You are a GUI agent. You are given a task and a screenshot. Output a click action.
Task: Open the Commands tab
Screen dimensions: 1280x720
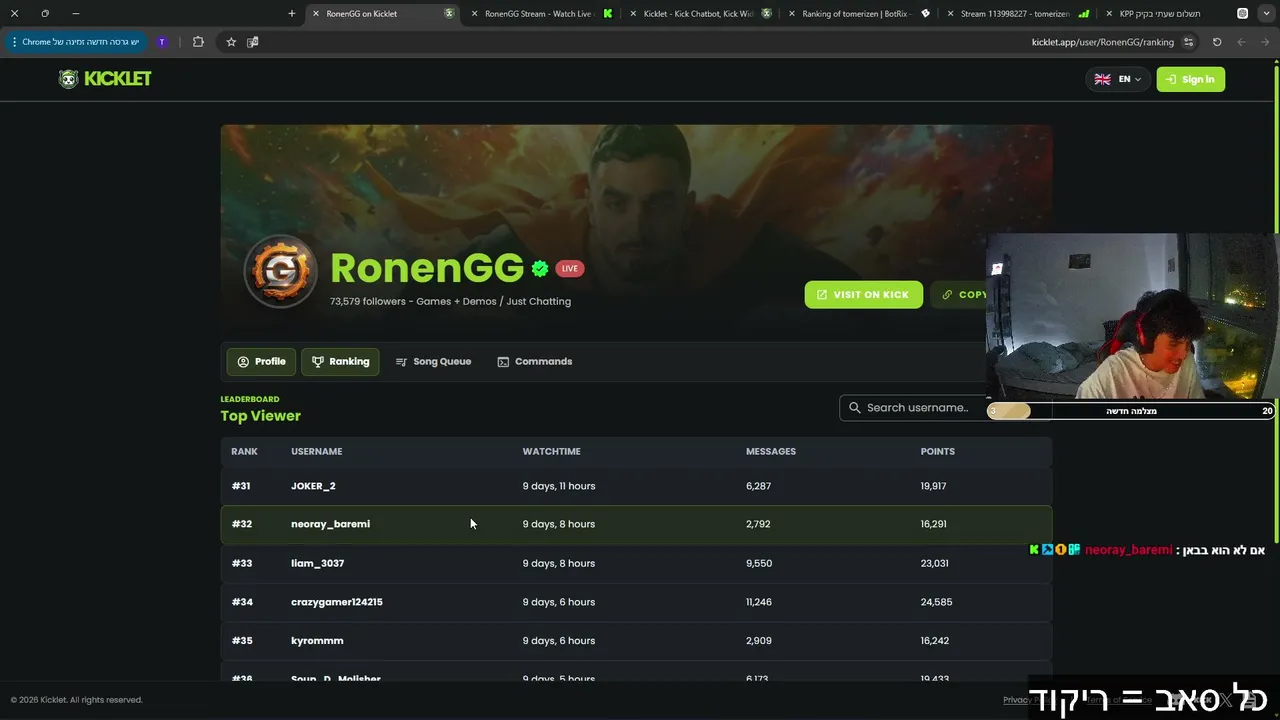click(534, 361)
